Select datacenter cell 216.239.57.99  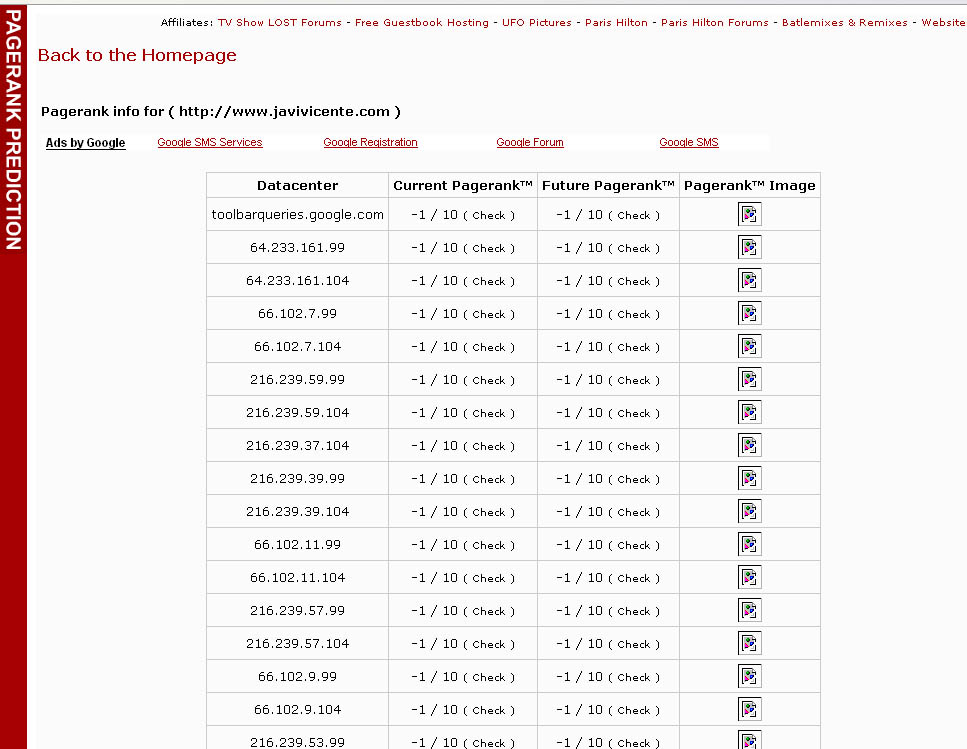pos(297,610)
